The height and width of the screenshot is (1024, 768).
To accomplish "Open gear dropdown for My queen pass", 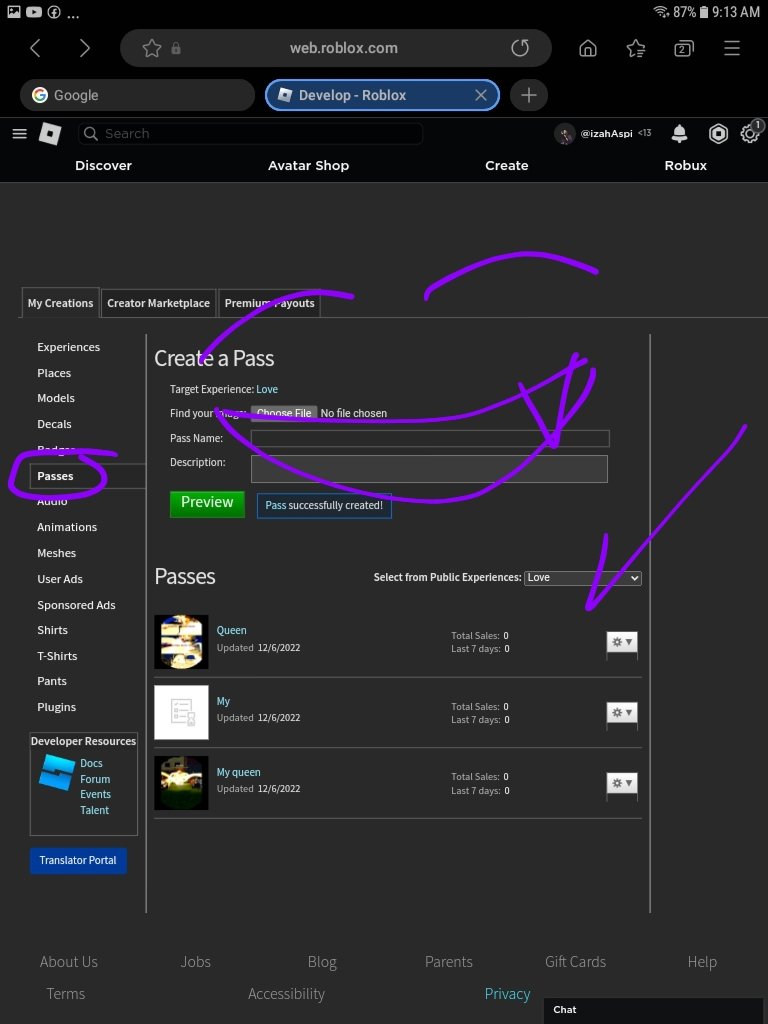I will coord(622,783).
